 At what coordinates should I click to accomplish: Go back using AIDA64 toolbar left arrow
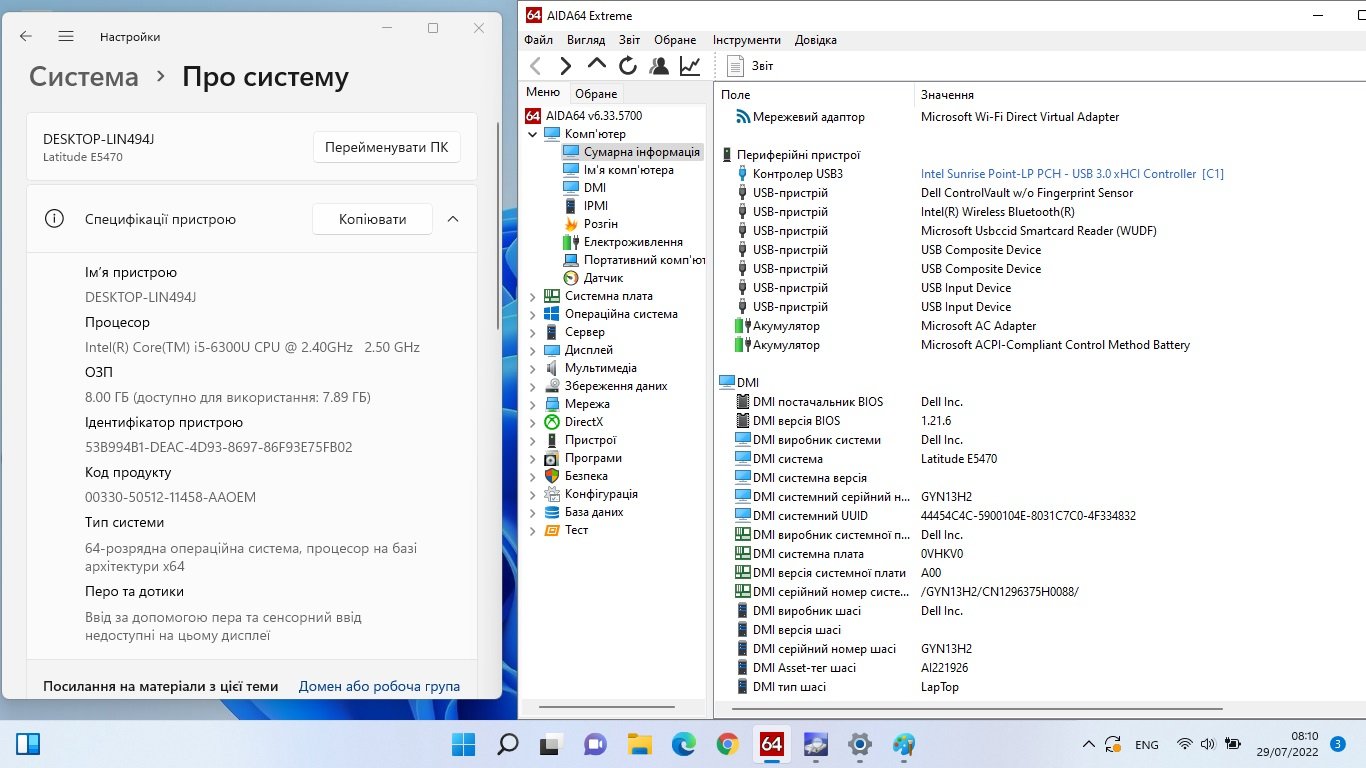tap(535, 66)
